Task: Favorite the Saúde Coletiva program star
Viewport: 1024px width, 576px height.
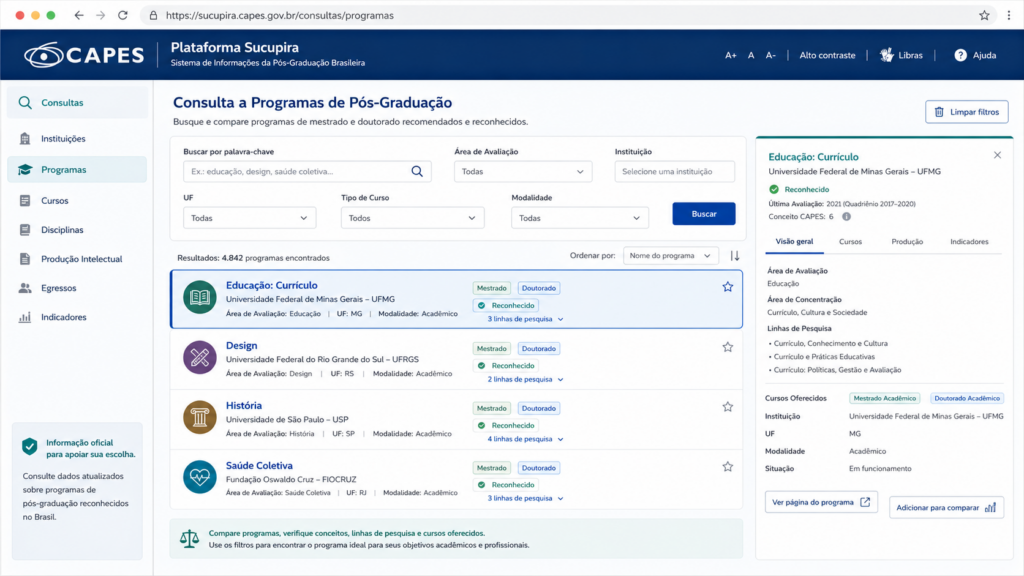Action: click(x=728, y=467)
